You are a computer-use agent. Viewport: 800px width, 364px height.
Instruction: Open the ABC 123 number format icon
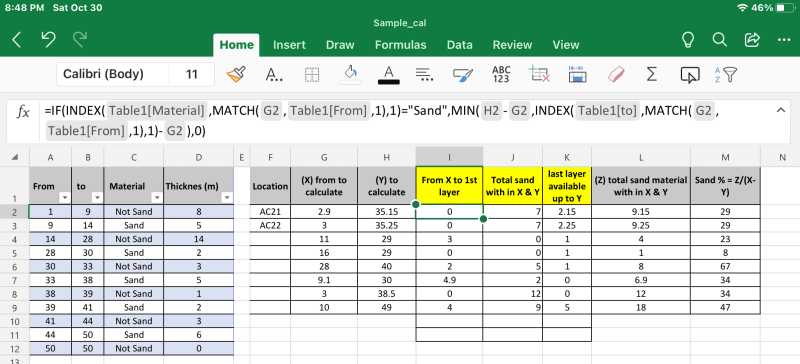(x=501, y=75)
